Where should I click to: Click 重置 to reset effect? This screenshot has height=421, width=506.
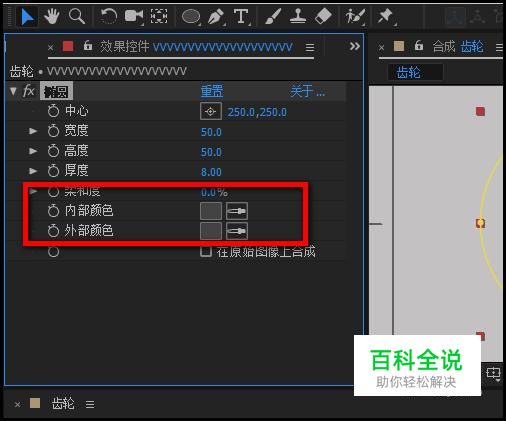tap(212, 91)
